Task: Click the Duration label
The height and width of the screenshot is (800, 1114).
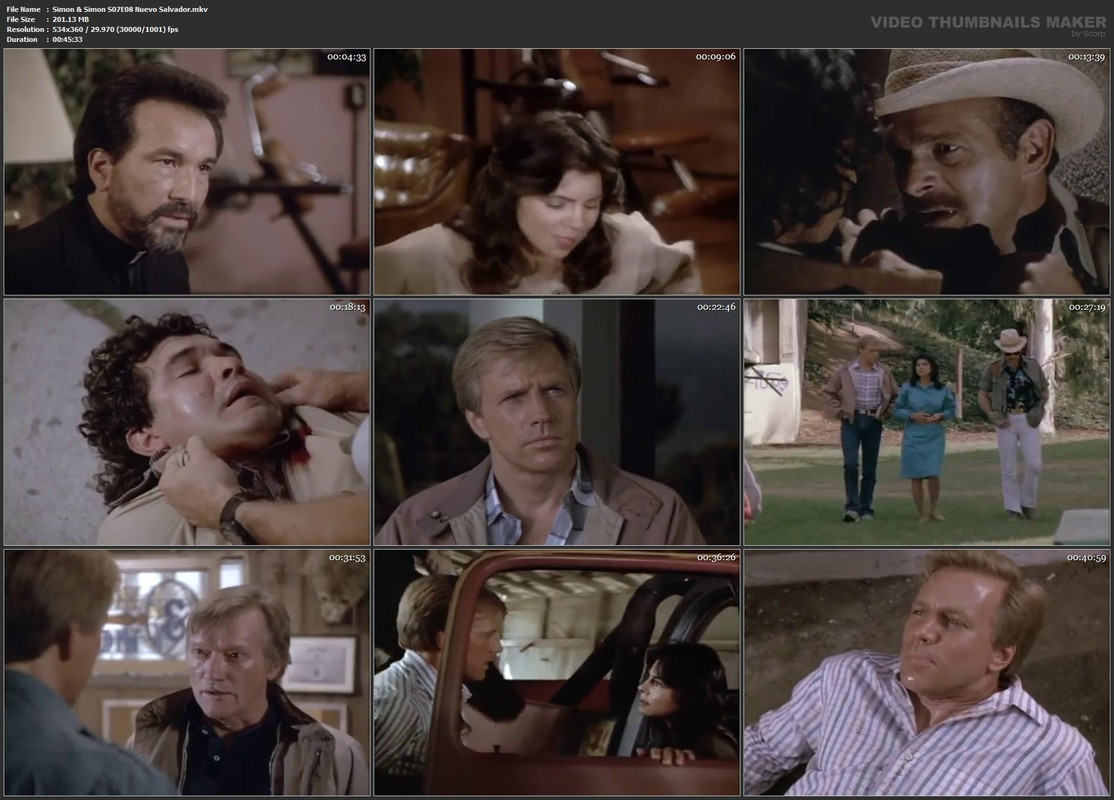Action: 22,39
